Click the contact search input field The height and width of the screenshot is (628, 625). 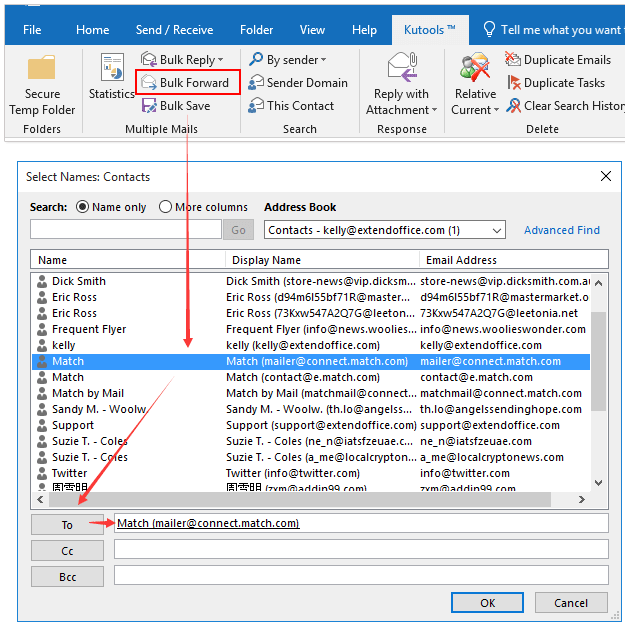125,230
